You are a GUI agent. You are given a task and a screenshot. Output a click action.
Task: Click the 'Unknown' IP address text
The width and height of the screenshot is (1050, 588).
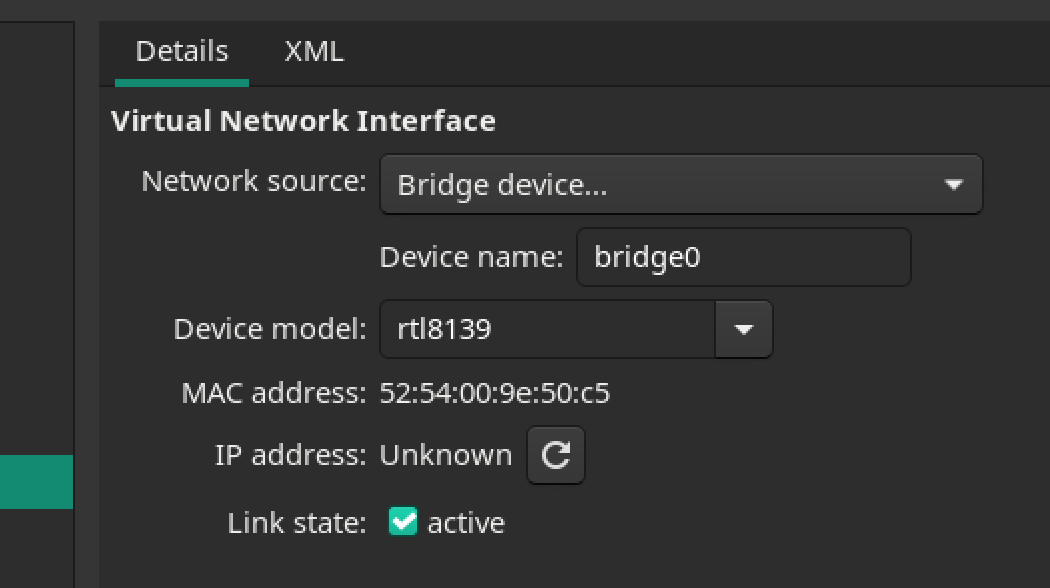pos(446,456)
